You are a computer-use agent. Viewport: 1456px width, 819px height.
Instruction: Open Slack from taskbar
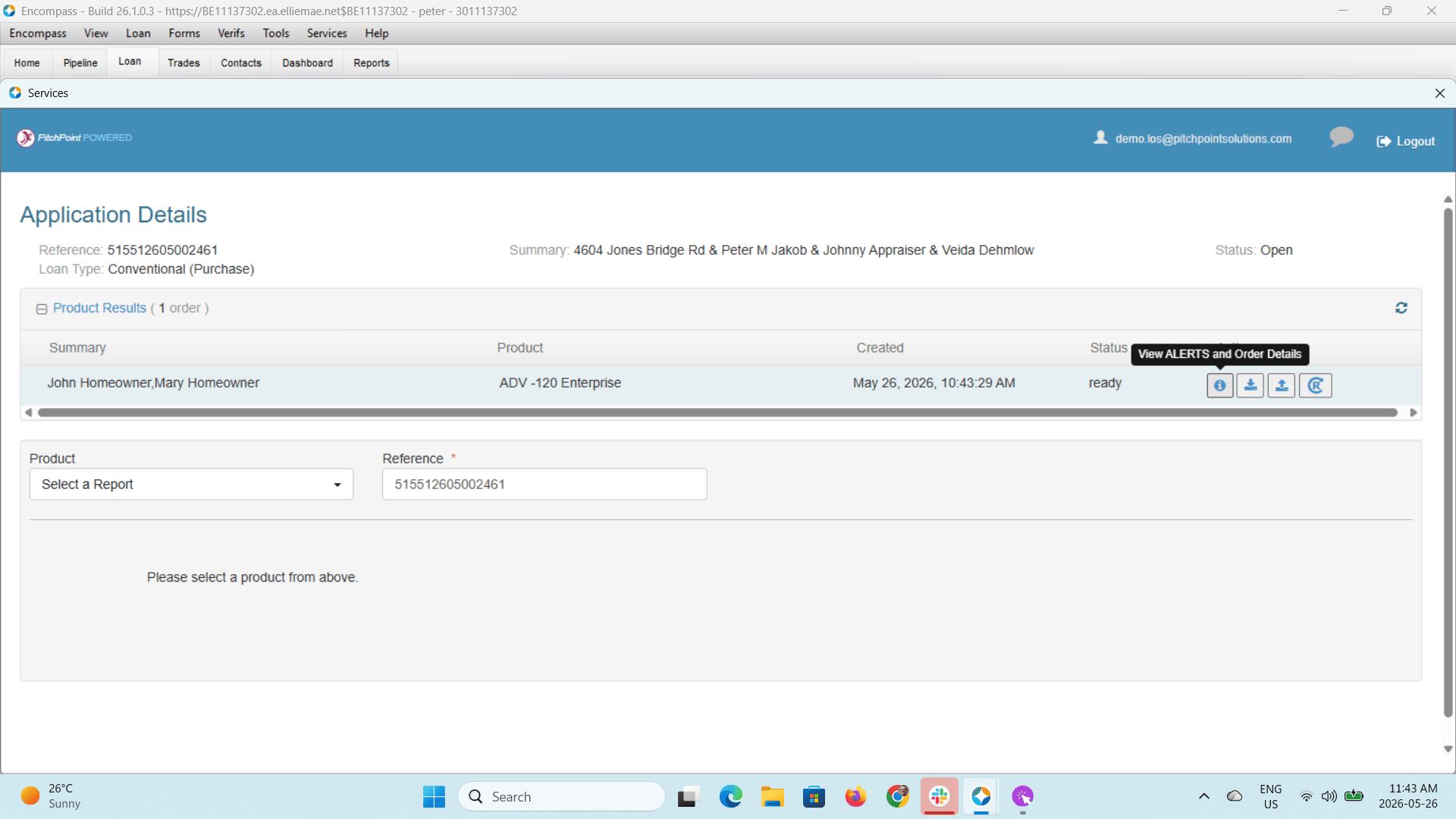(940, 796)
